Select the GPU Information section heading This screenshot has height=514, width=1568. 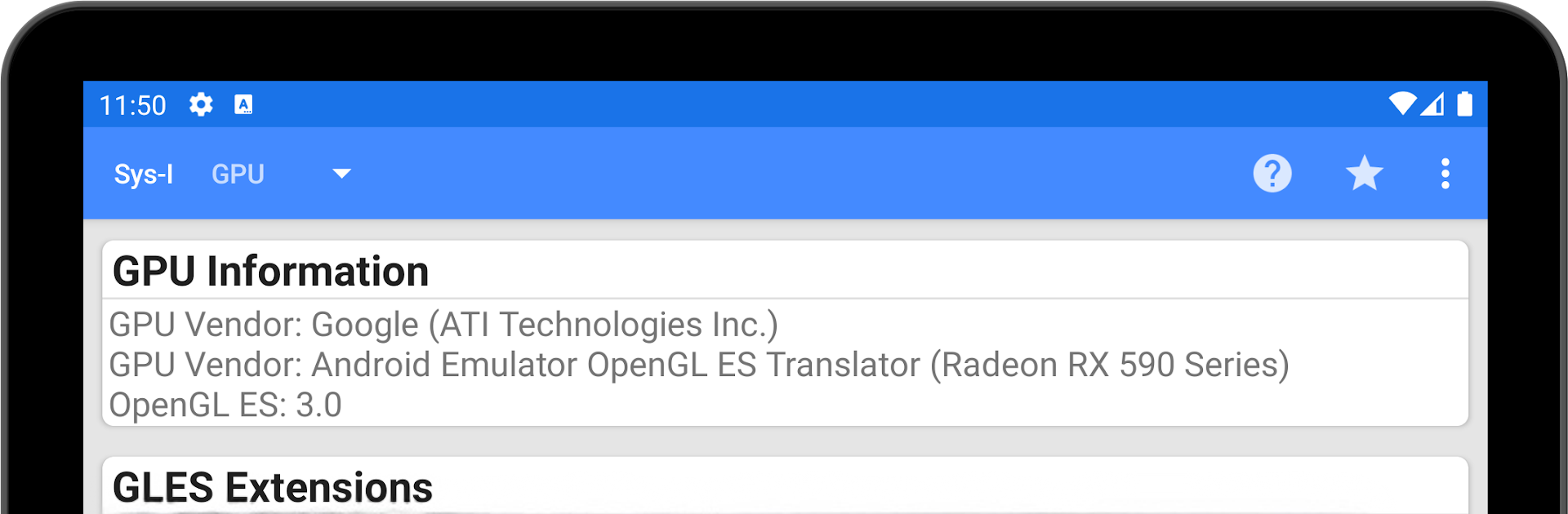click(x=270, y=271)
